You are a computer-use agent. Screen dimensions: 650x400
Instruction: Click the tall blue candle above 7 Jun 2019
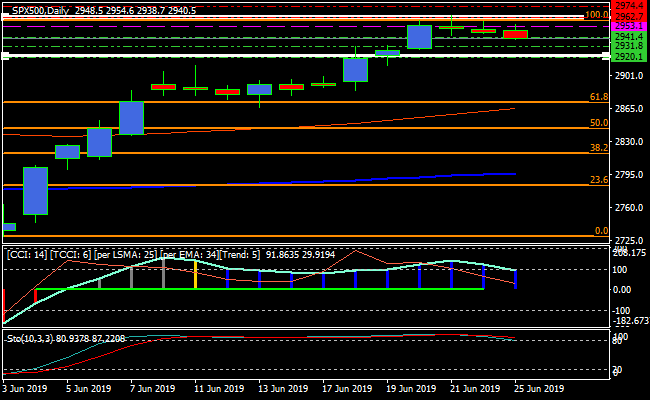click(131, 118)
